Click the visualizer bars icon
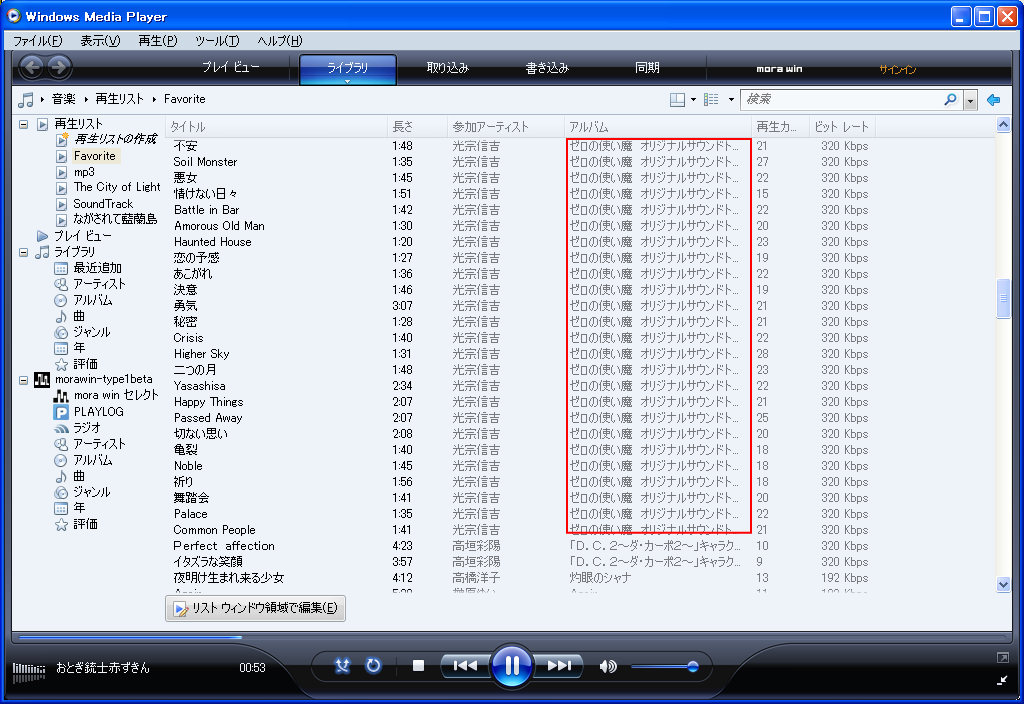1024x704 pixels. coord(29,671)
